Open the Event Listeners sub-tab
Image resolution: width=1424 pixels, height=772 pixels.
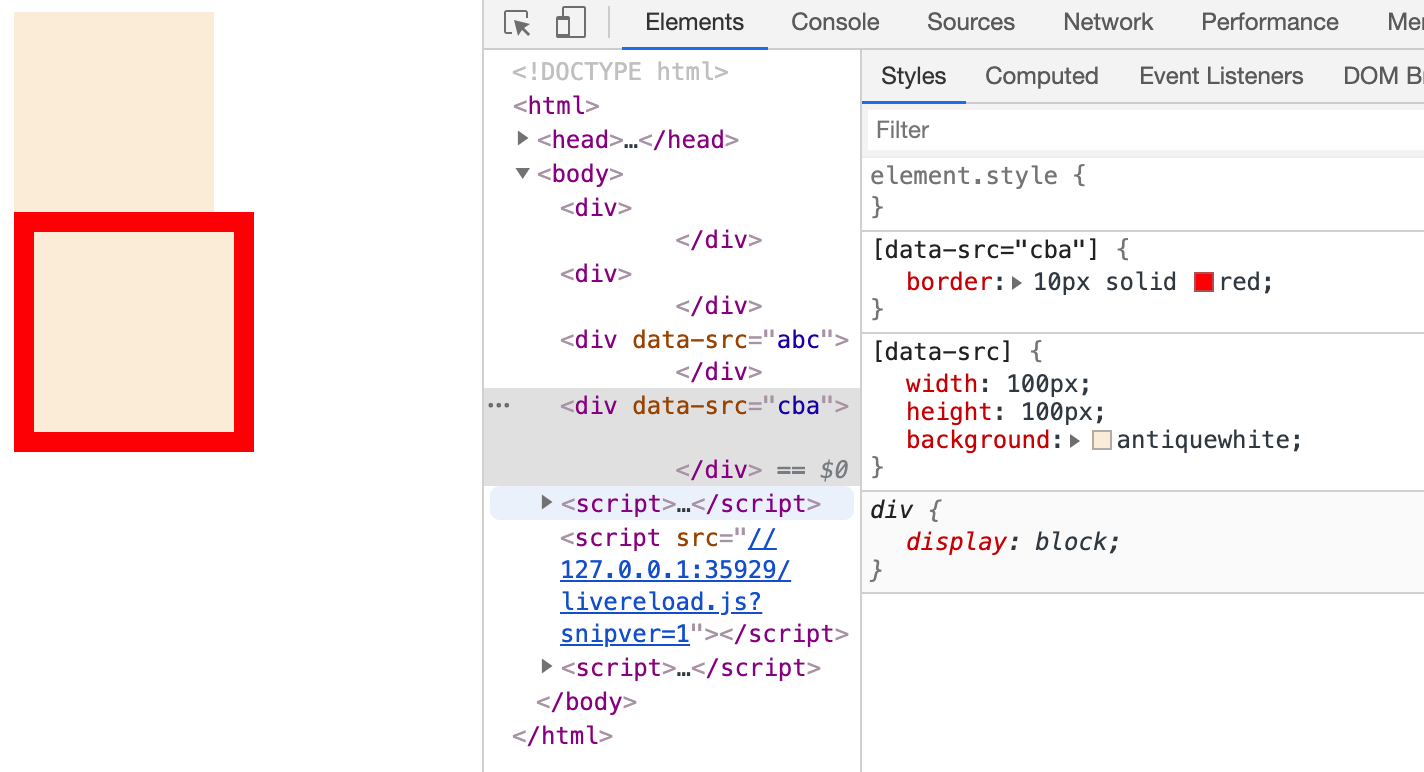[1221, 76]
